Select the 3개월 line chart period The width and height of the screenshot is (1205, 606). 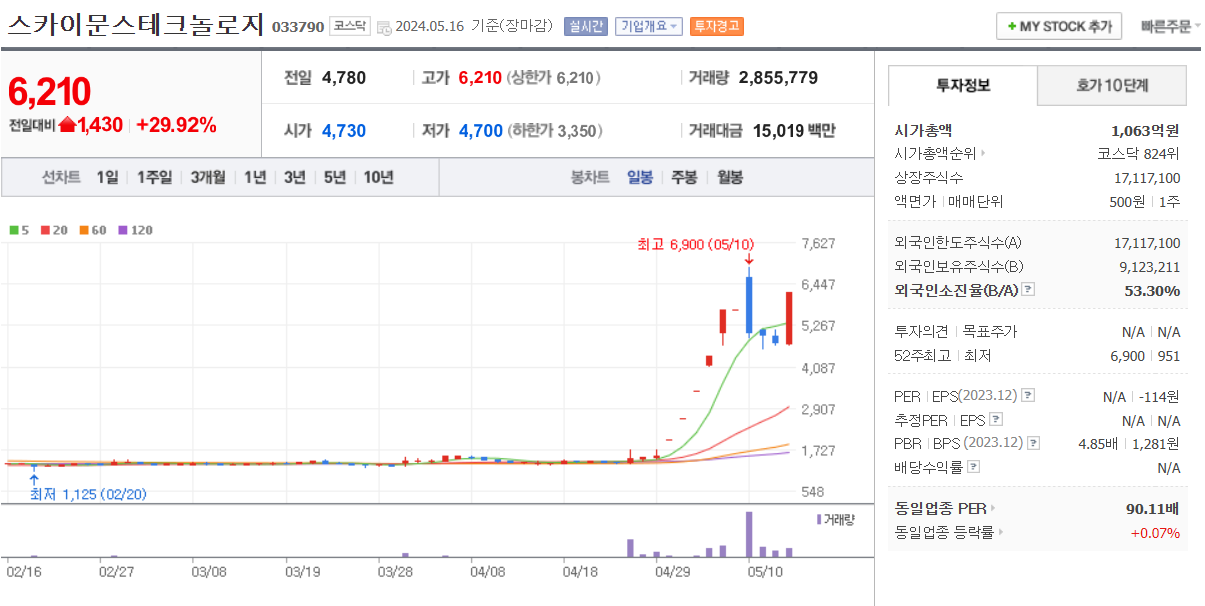(x=208, y=177)
